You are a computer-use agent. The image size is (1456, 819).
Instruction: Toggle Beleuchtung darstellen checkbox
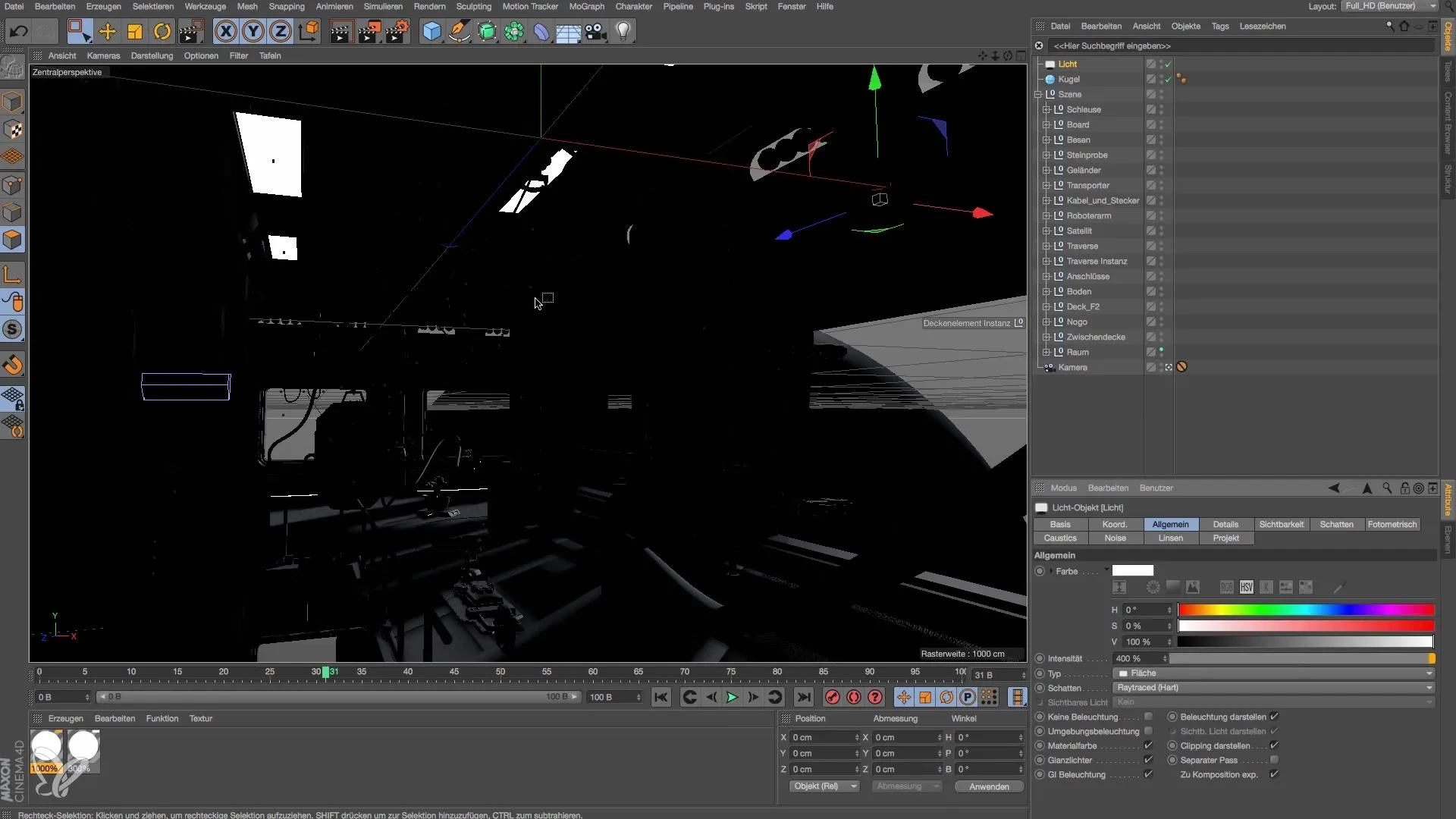(1274, 717)
